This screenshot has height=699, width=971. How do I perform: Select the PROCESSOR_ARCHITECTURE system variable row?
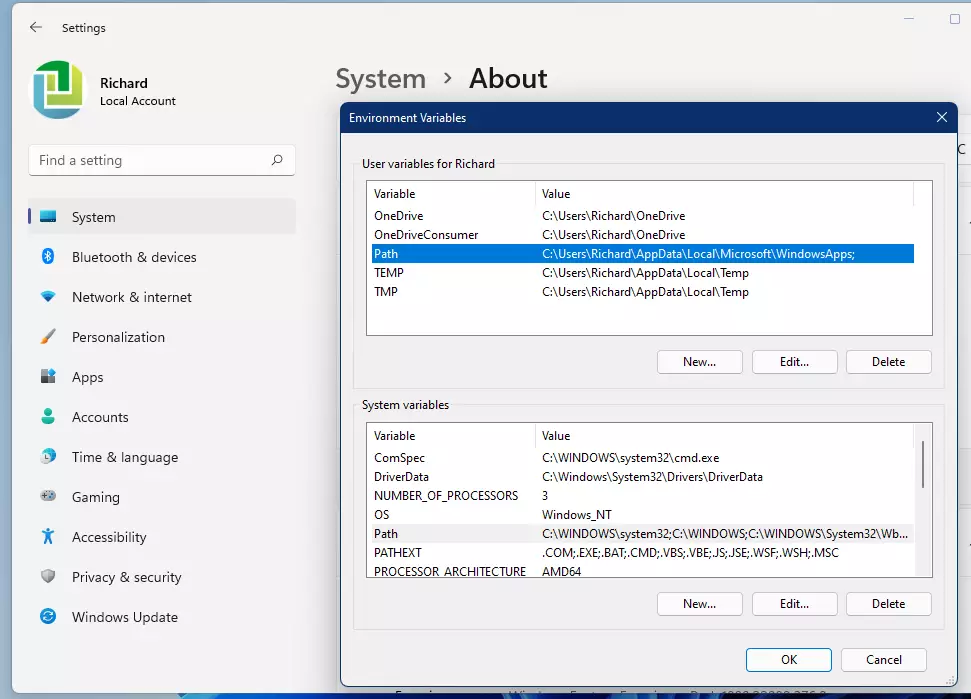click(x=643, y=571)
